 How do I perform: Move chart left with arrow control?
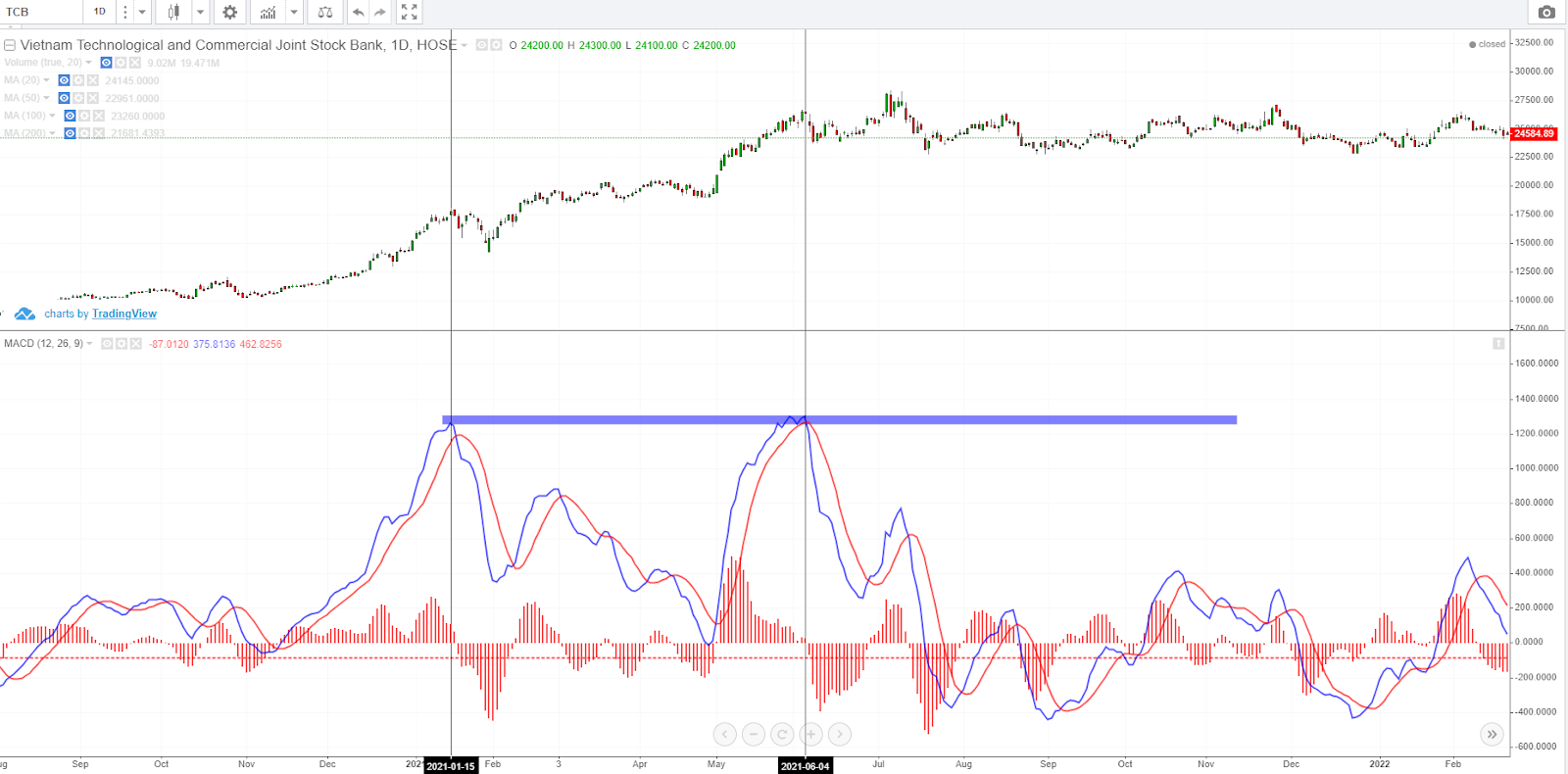click(724, 734)
